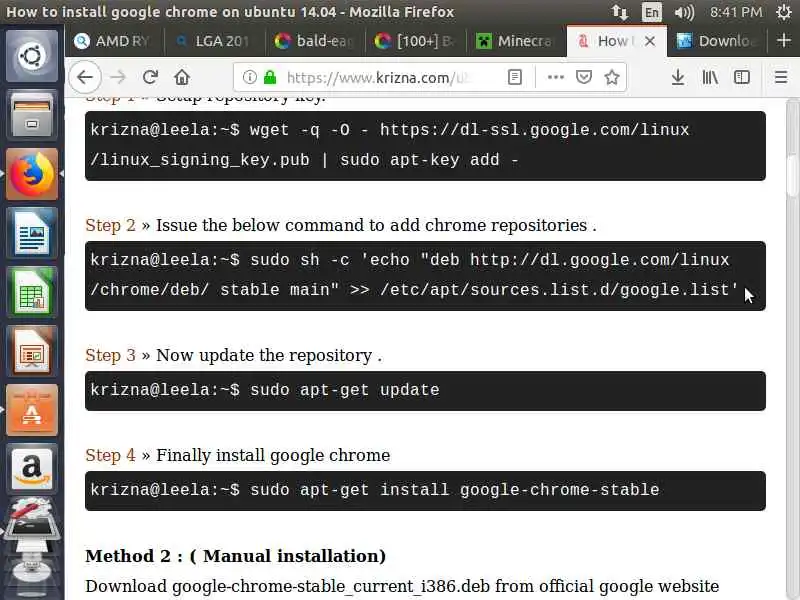Launch LibreOffice Writer from the dock
This screenshot has width=800, height=600.
(x=32, y=233)
